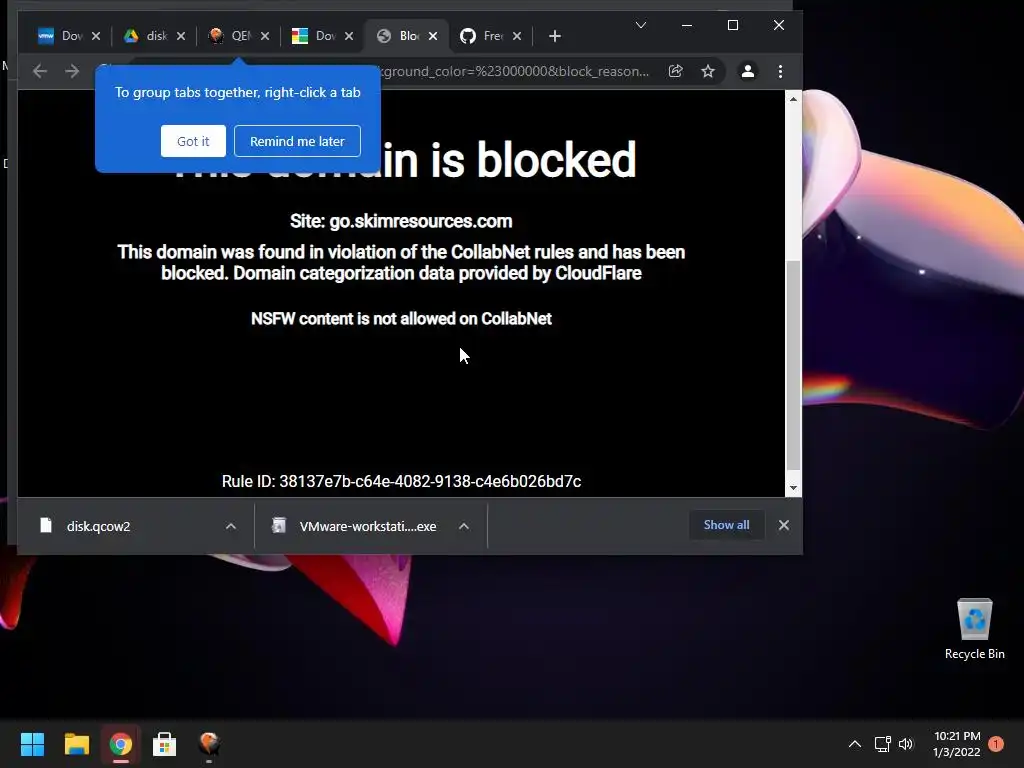Open Chrome's three-dot menu
Image resolution: width=1024 pixels, height=768 pixels.
tap(780, 71)
